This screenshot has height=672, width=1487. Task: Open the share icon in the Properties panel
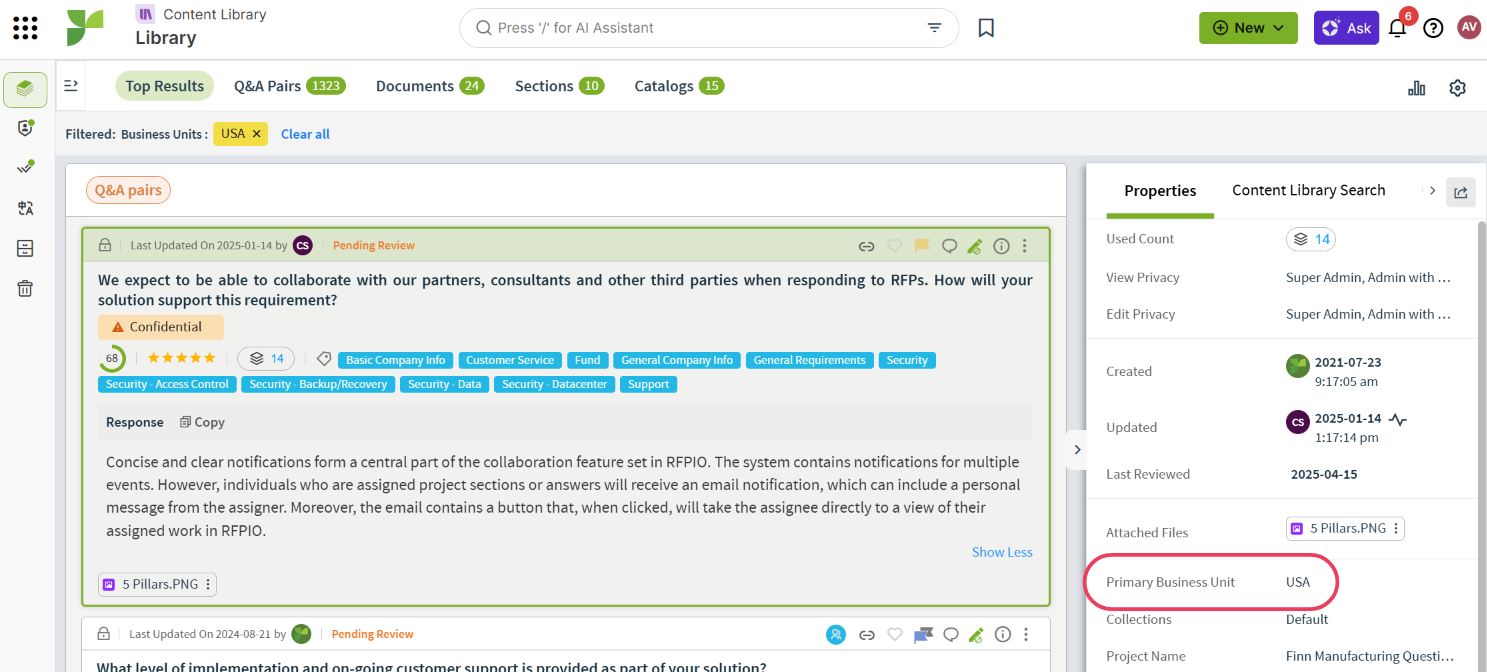tap(1461, 192)
